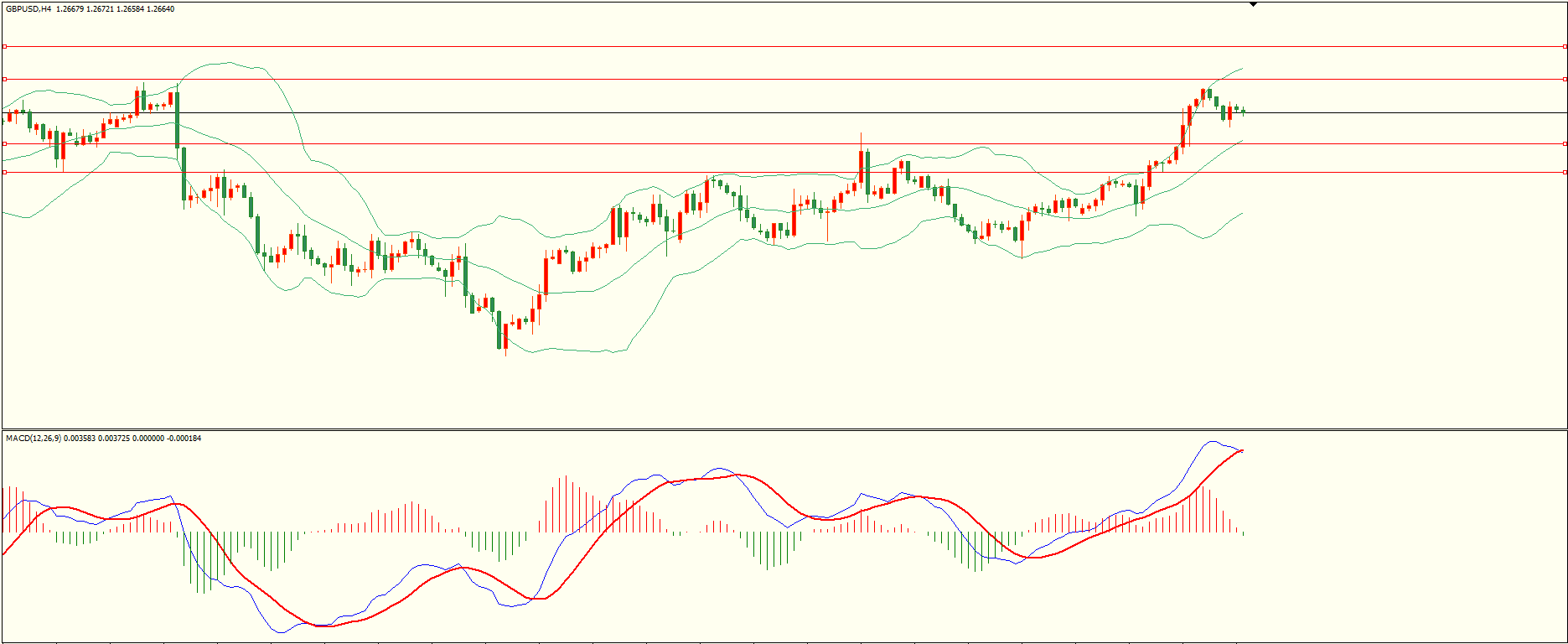Click the divider between price chart and MACD window

tap(784, 430)
